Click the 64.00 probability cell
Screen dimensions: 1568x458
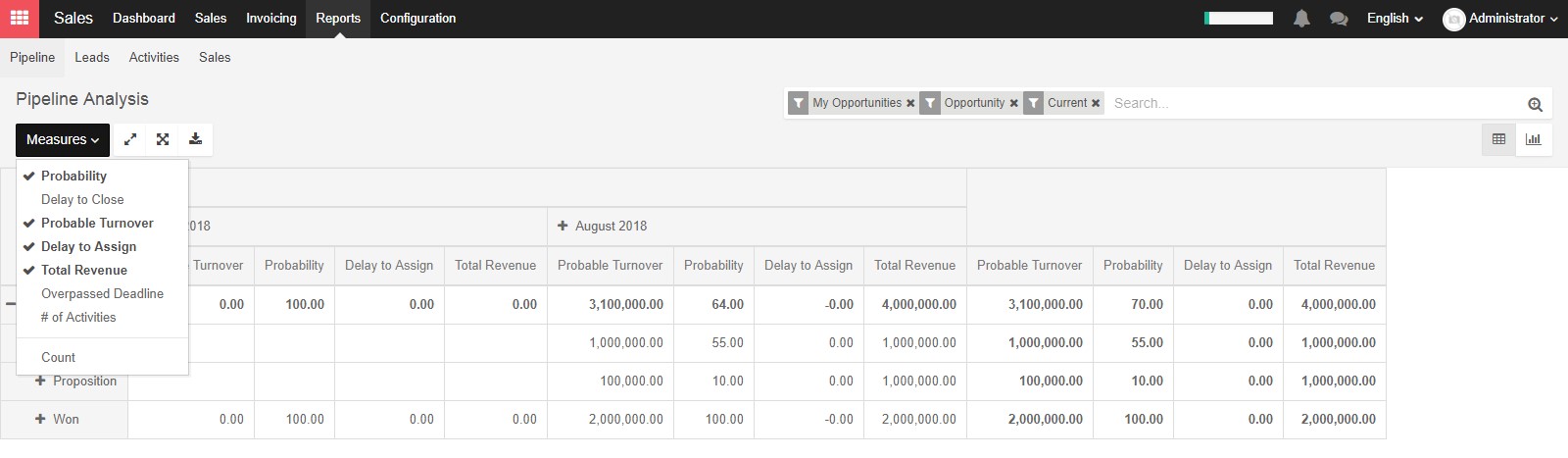(x=713, y=304)
